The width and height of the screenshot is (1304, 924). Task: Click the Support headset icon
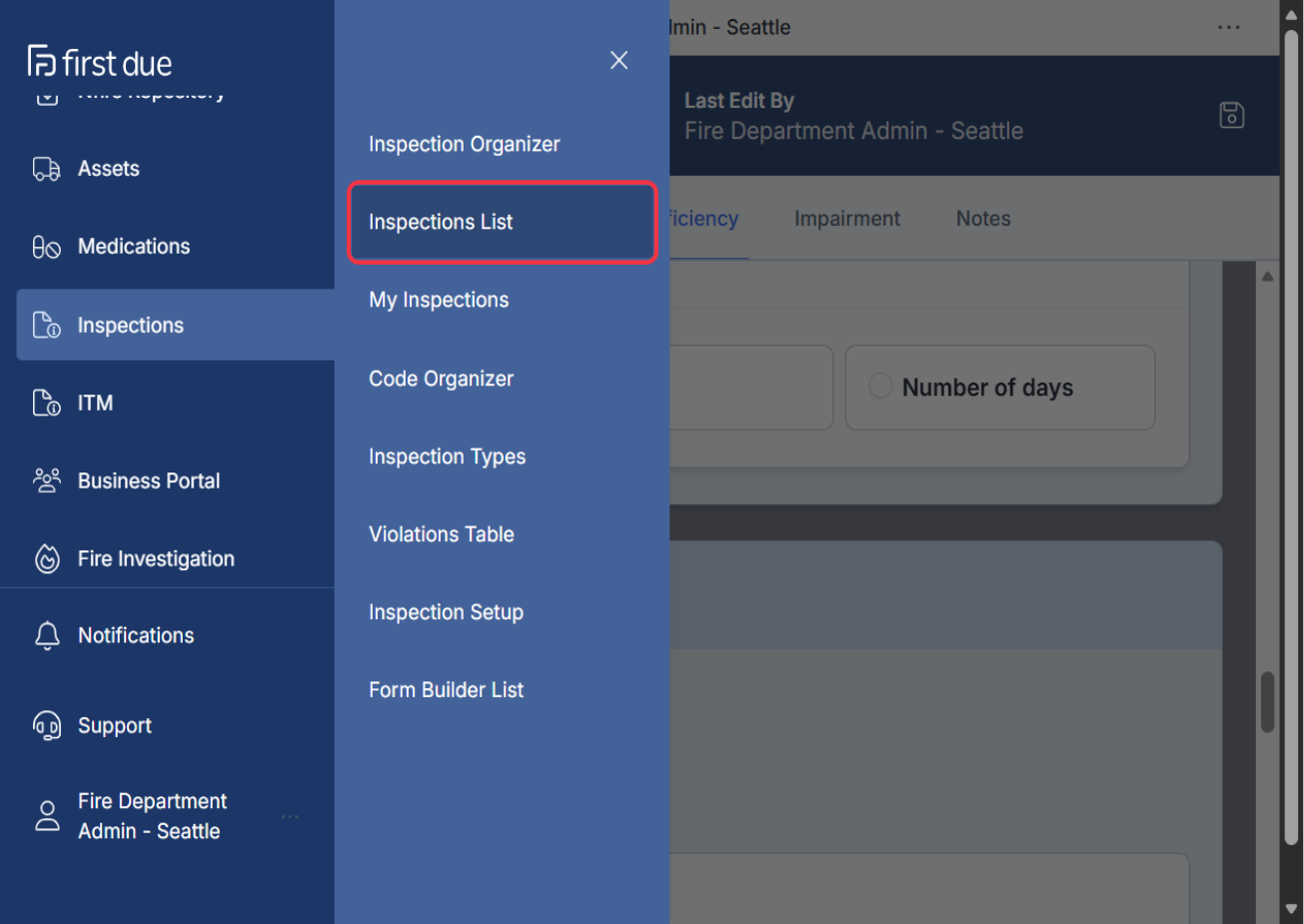[x=46, y=725]
